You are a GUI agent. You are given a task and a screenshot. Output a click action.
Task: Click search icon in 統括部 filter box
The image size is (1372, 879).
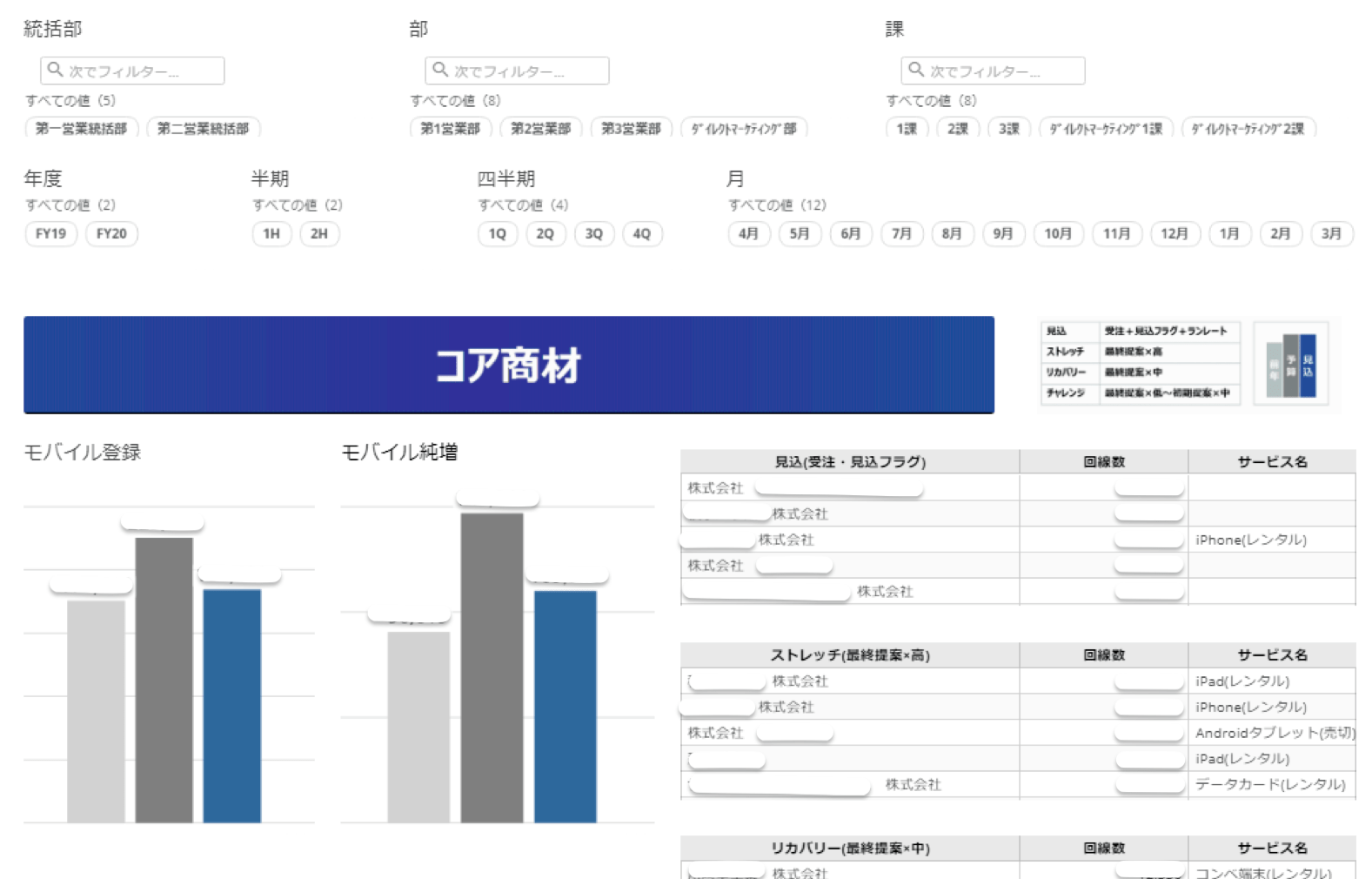55,70
